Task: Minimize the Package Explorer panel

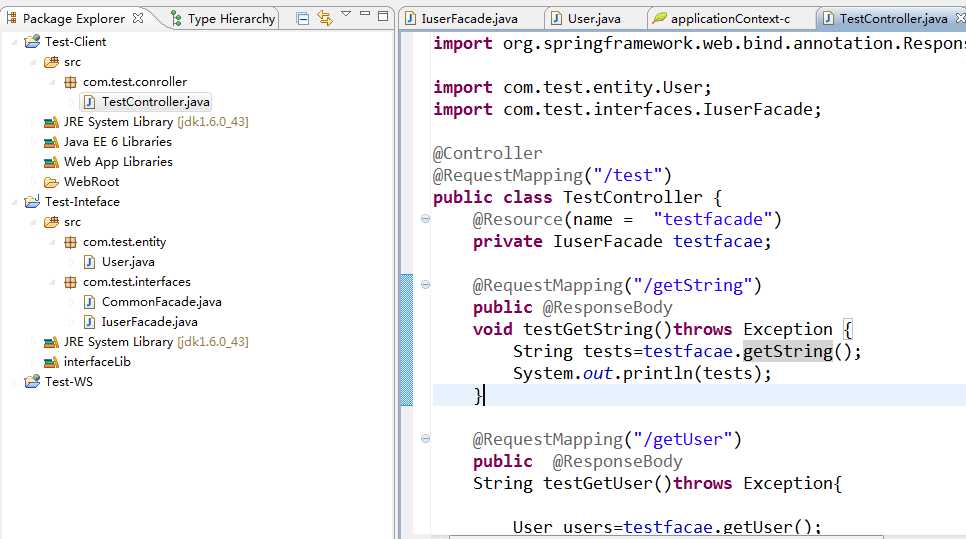Action: [x=365, y=13]
